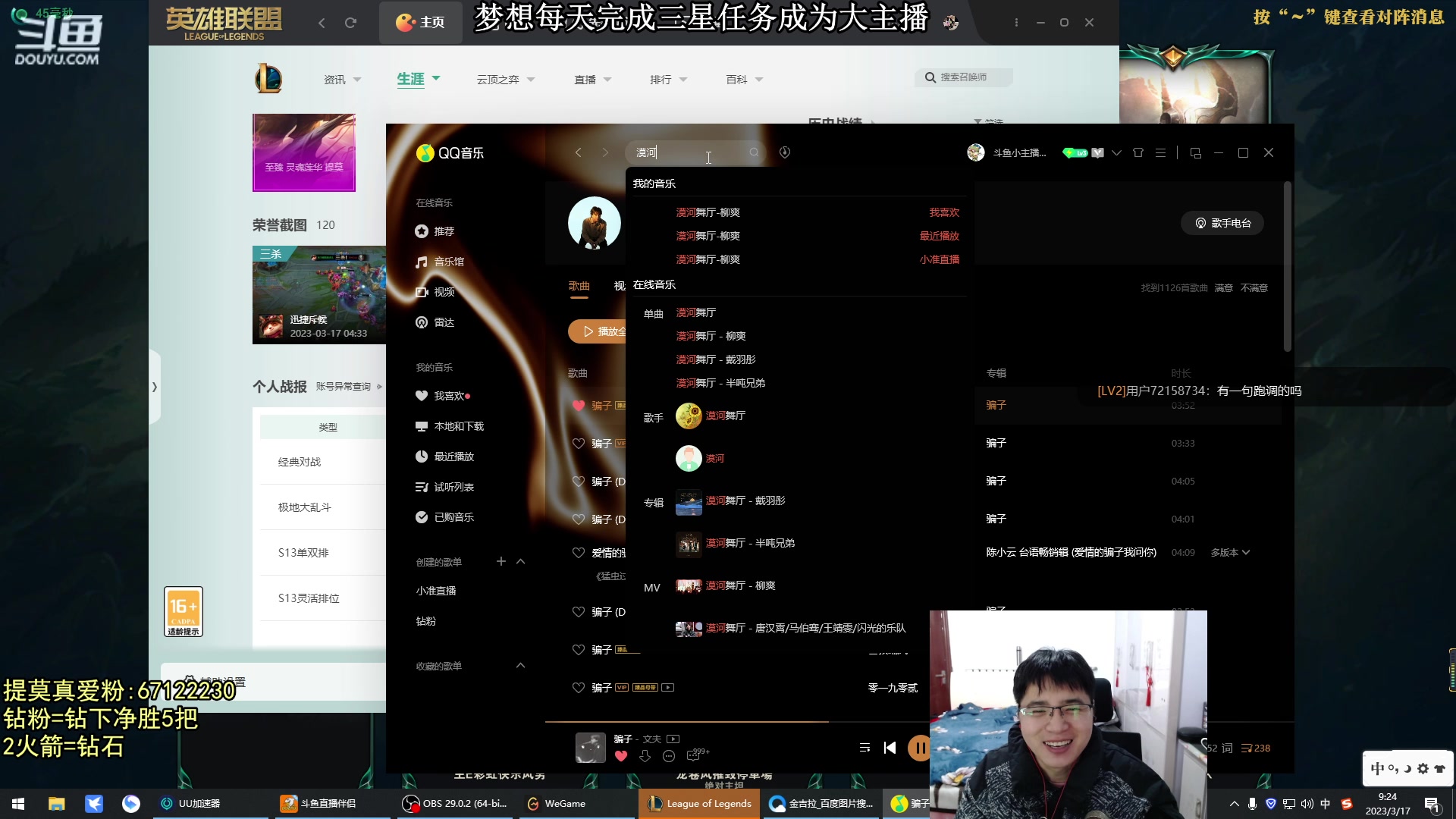Open comments 999+ for the playing song
This screenshot has width=1456, height=819.
(x=698, y=754)
